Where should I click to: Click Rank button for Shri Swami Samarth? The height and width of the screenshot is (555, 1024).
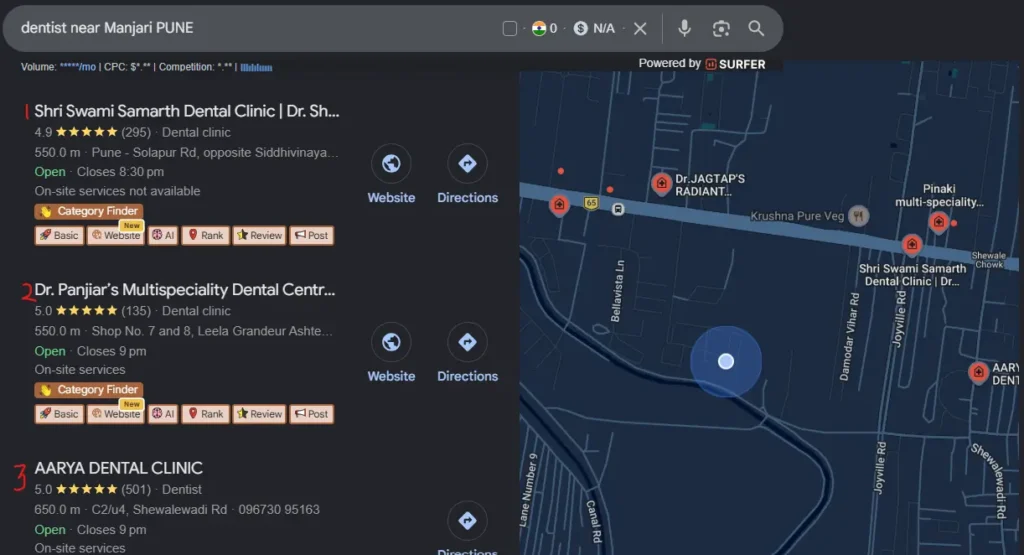click(206, 235)
